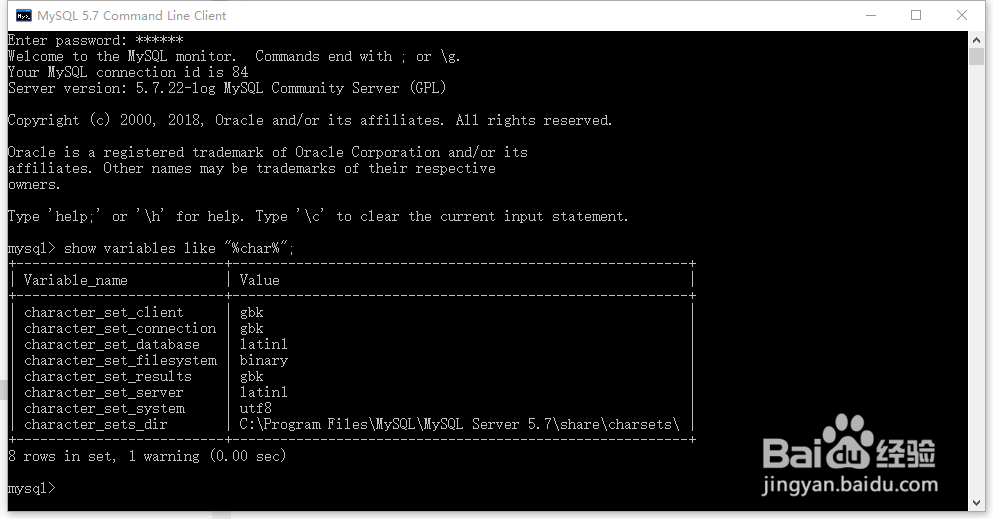Select the character_set_client row name

(104, 312)
